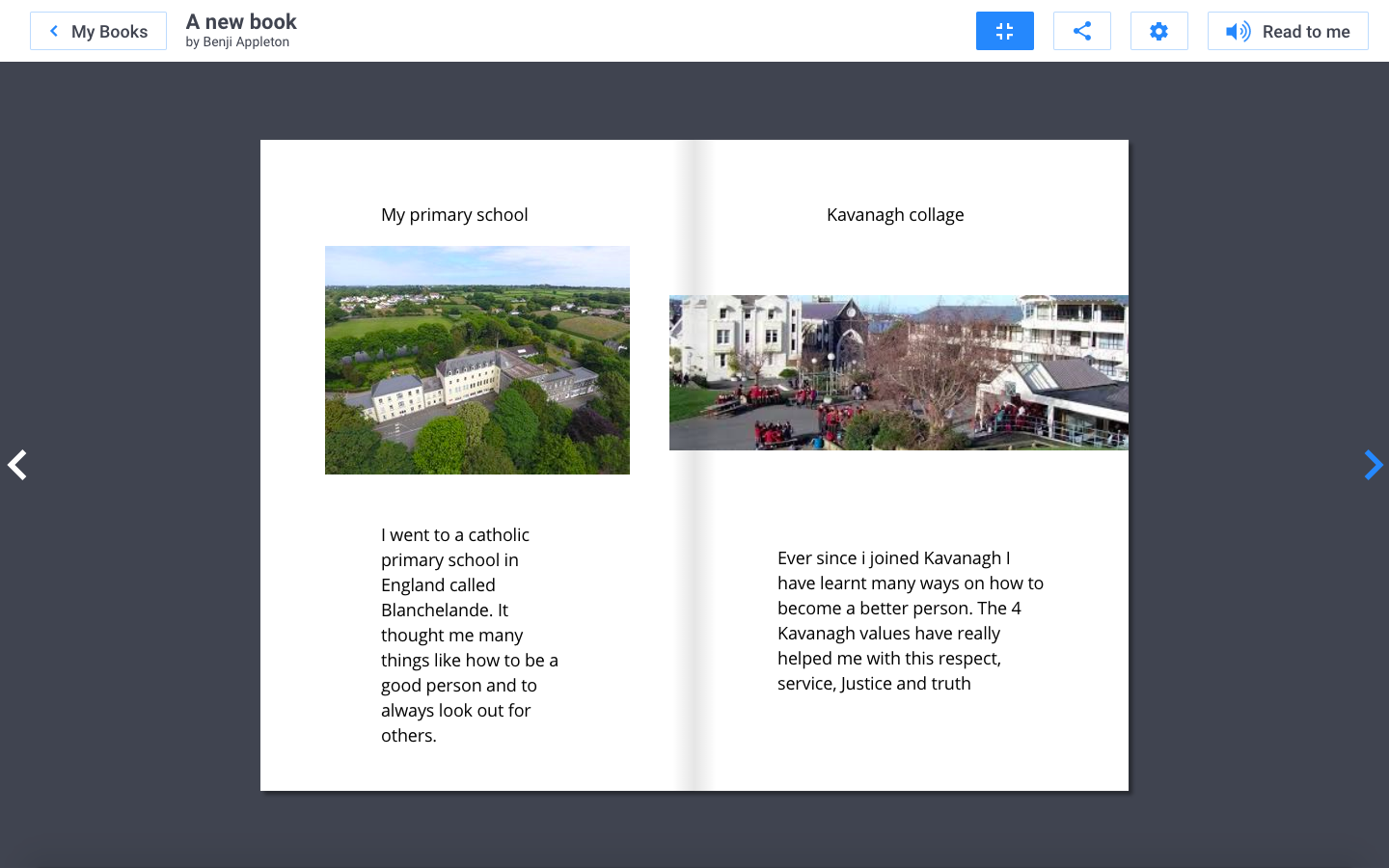Click the title 'A new book'
Screen dimensions: 1389x868
pos(241,21)
